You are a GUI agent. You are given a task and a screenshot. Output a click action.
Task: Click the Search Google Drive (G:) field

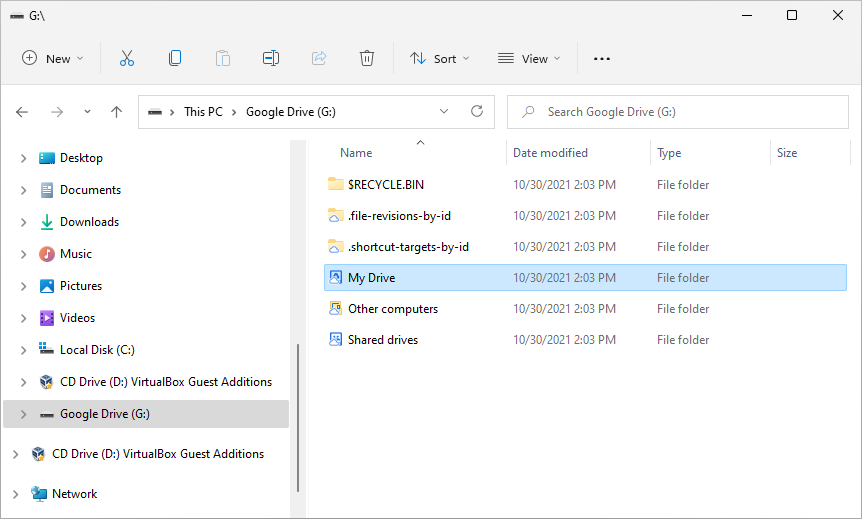pyautogui.click(x=678, y=112)
